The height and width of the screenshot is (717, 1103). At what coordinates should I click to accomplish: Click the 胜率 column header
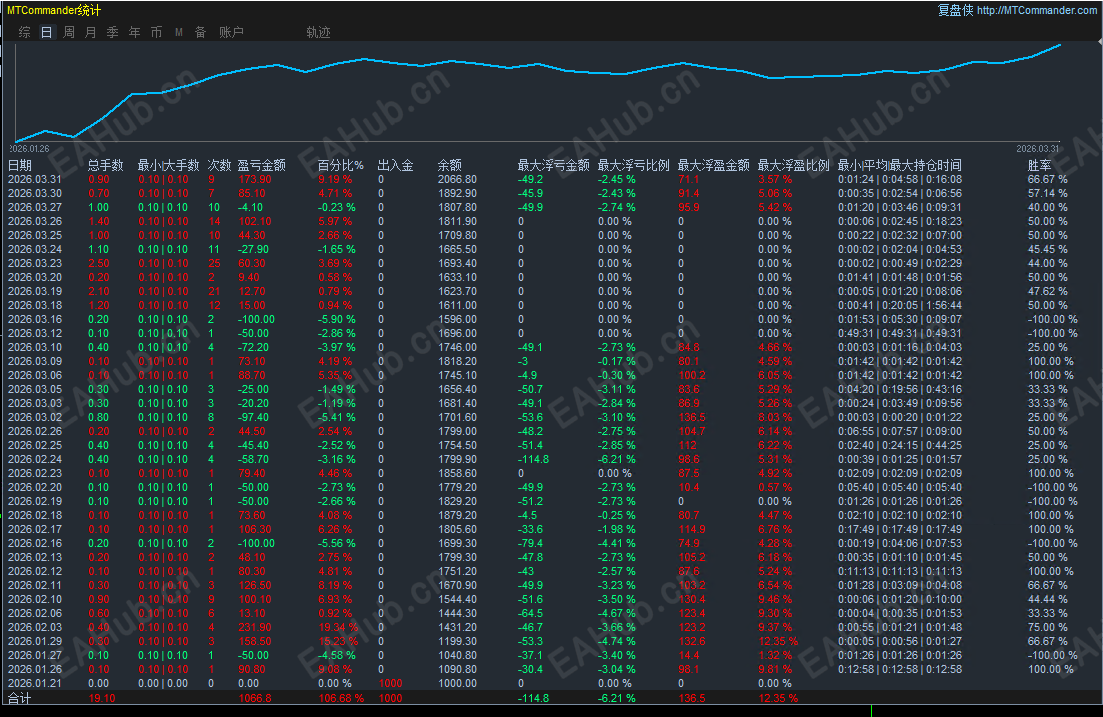(1040, 165)
